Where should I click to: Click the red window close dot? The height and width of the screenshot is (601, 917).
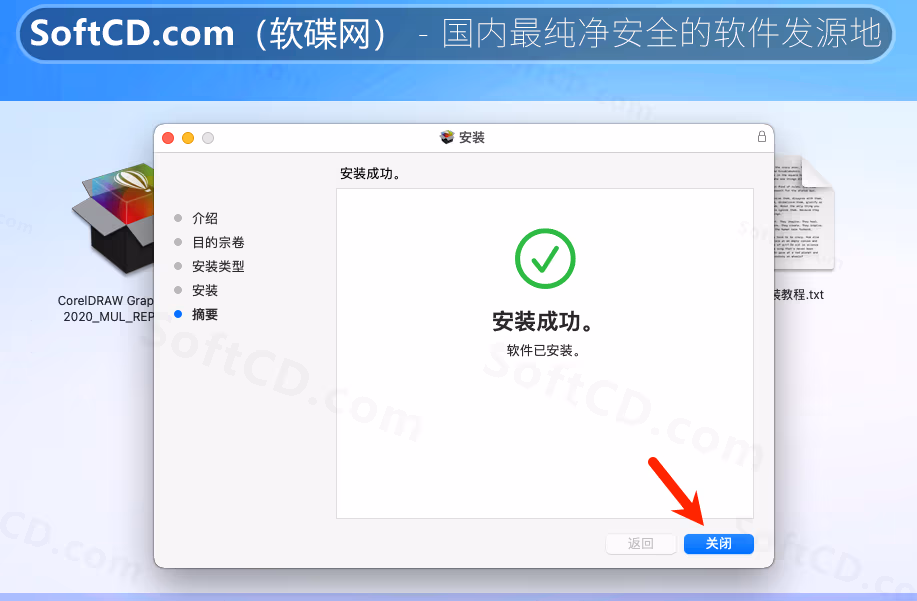pyautogui.click(x=168, y=138)
